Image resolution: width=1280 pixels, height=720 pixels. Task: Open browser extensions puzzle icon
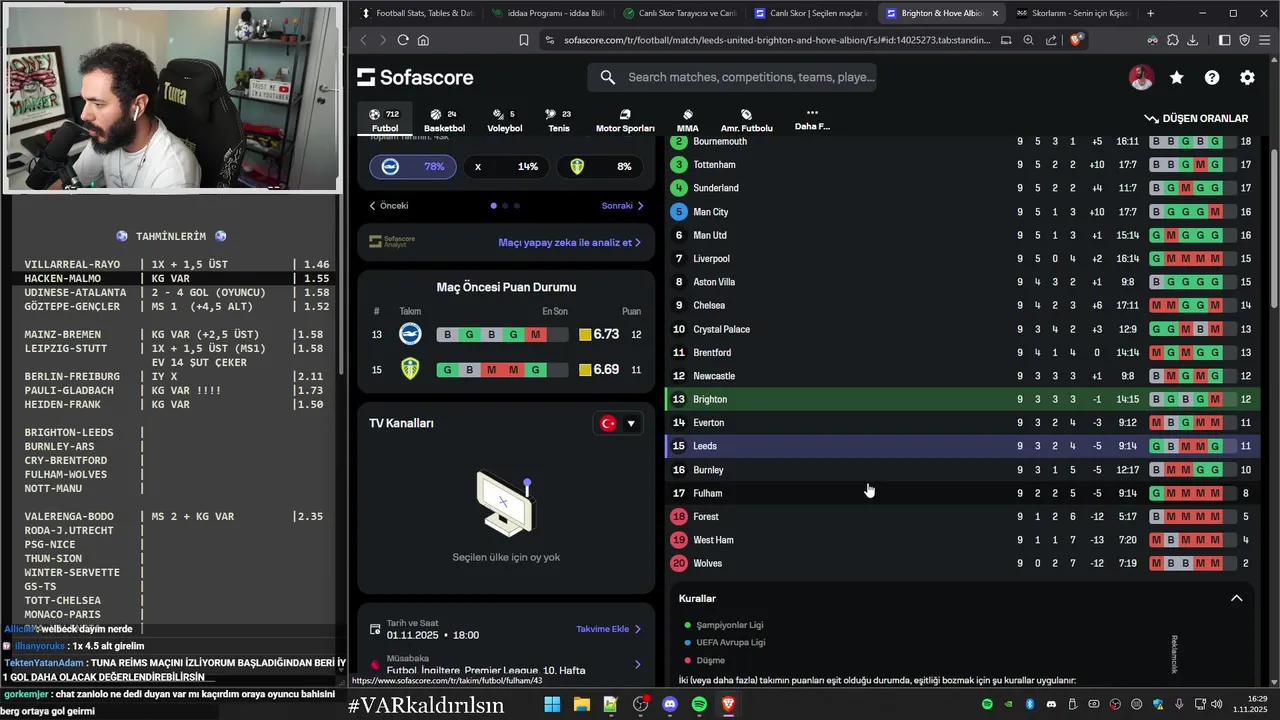pos(1172,40)
